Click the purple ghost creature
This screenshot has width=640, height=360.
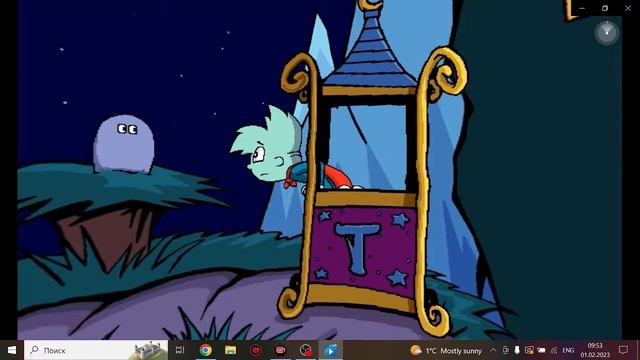click(x=124, y=144)
